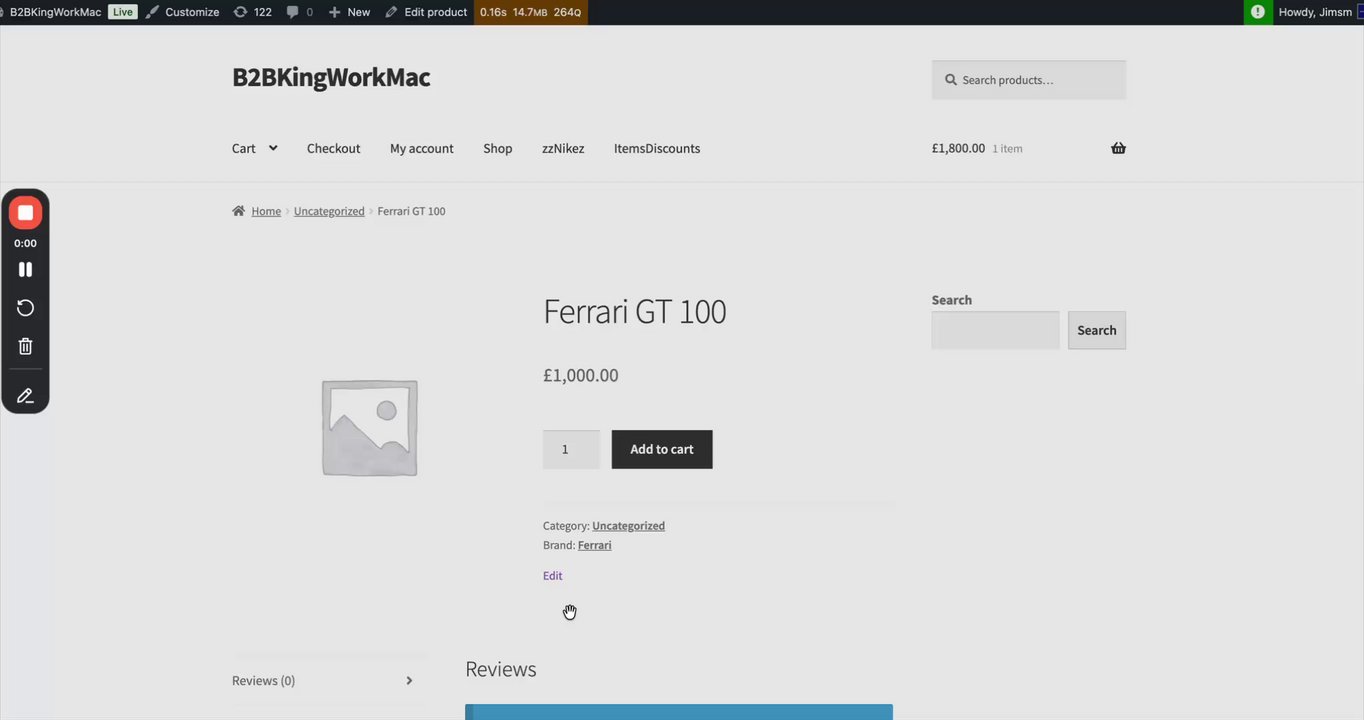
Task: Open the query monitor stats 0.16s 14.7MB
Action: click(530, 12)
